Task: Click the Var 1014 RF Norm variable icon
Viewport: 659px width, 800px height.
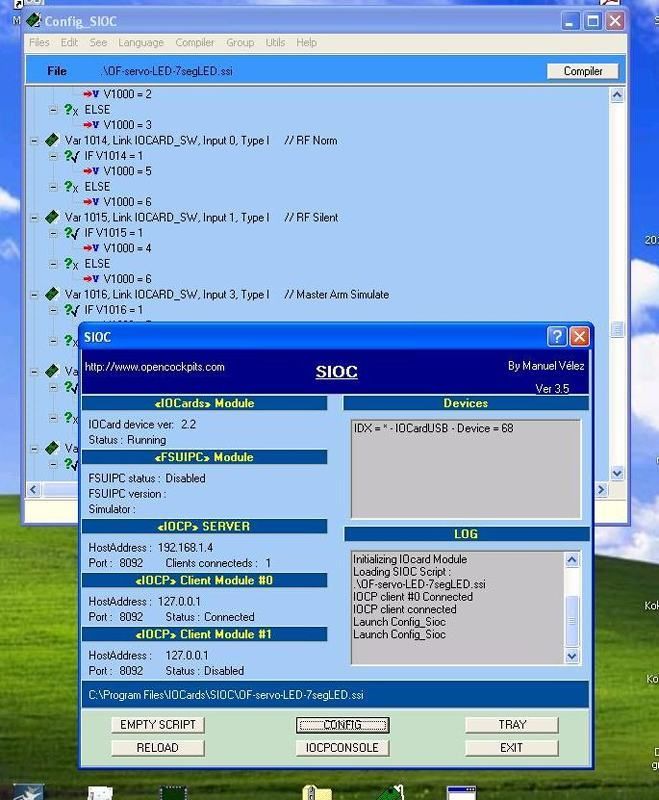Action: pos(52,141)
